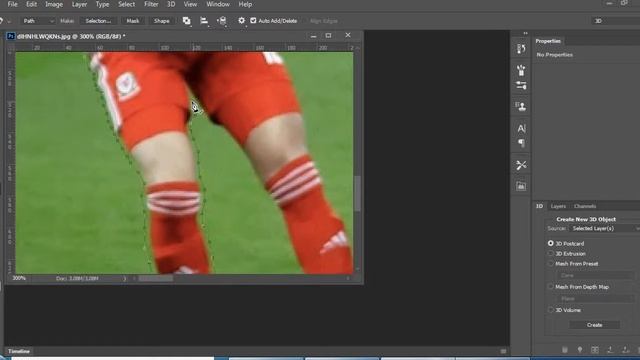Select the Properties panel tab
Viewport: 640px width, 360px height.
548,41
